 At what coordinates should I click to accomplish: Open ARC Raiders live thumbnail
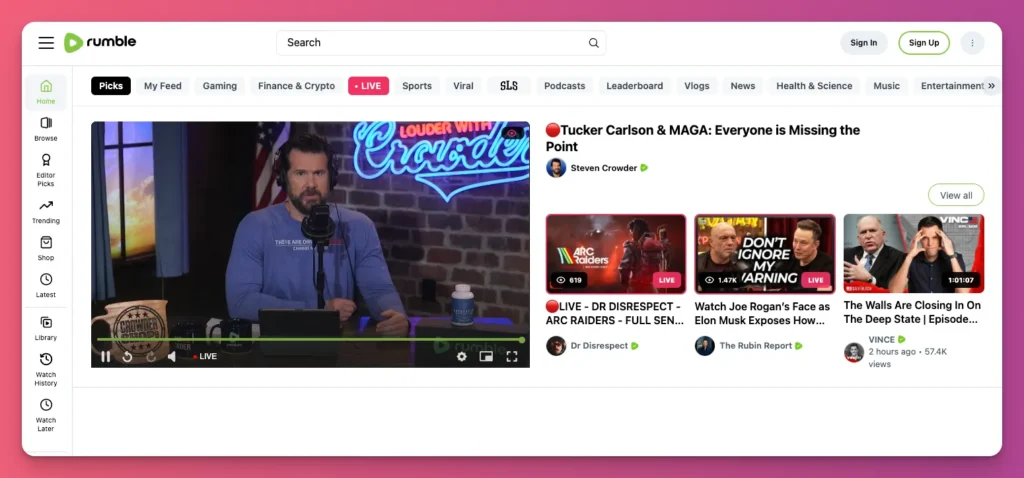616,253
